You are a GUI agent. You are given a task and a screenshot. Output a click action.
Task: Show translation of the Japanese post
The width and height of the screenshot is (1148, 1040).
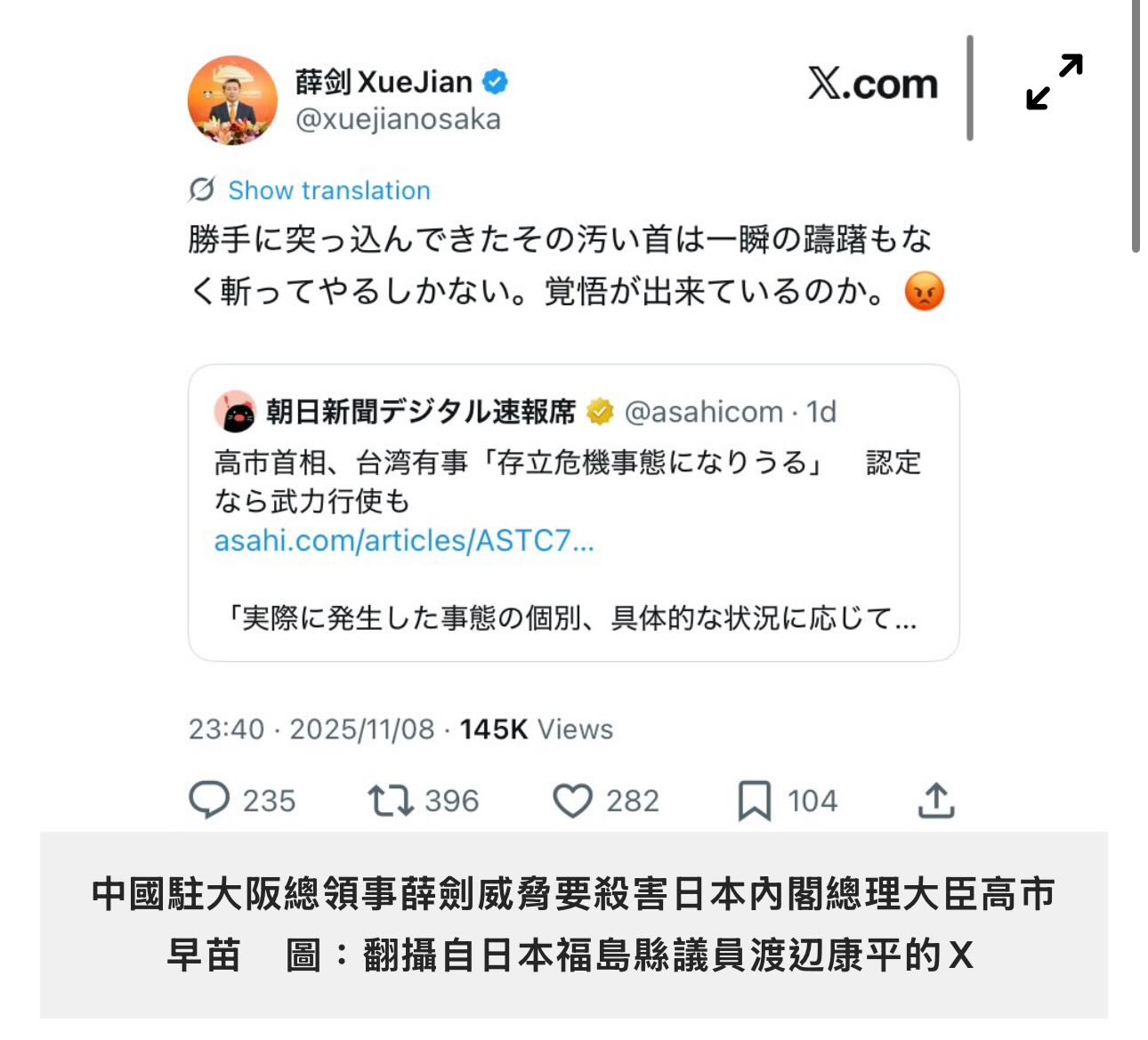pyautogui.click(x=329, y=190)
